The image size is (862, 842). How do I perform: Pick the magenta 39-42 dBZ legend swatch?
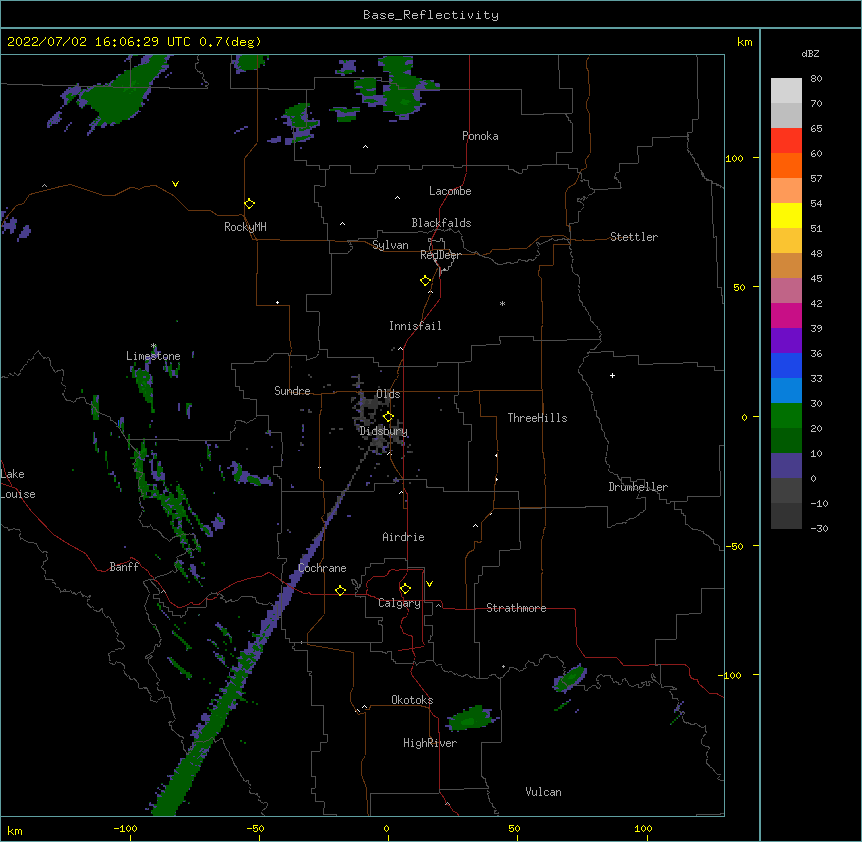(786, 315)
